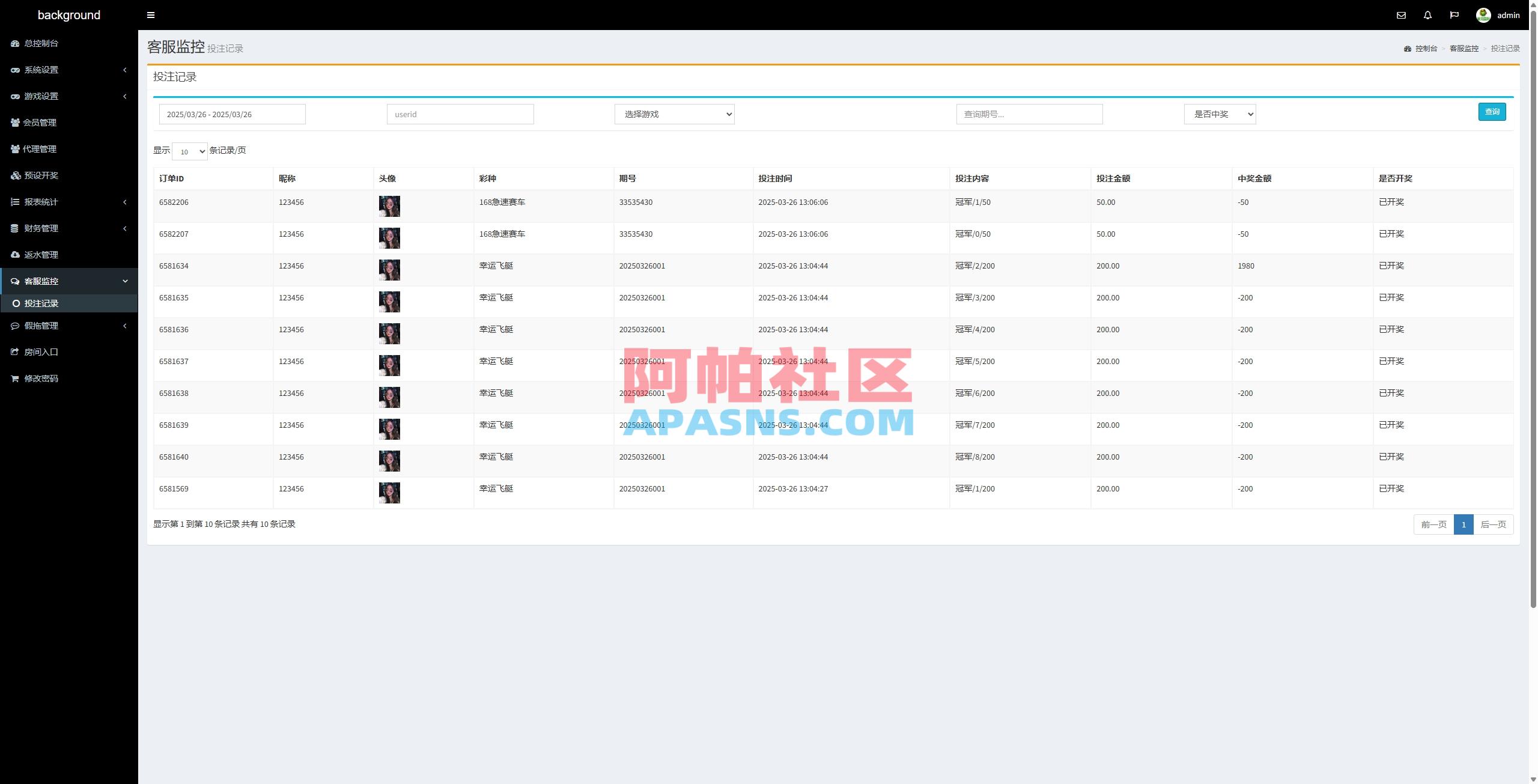Select 投注记录 submenu item
This screenshot has width=1538, height=784.
point(41,303)
